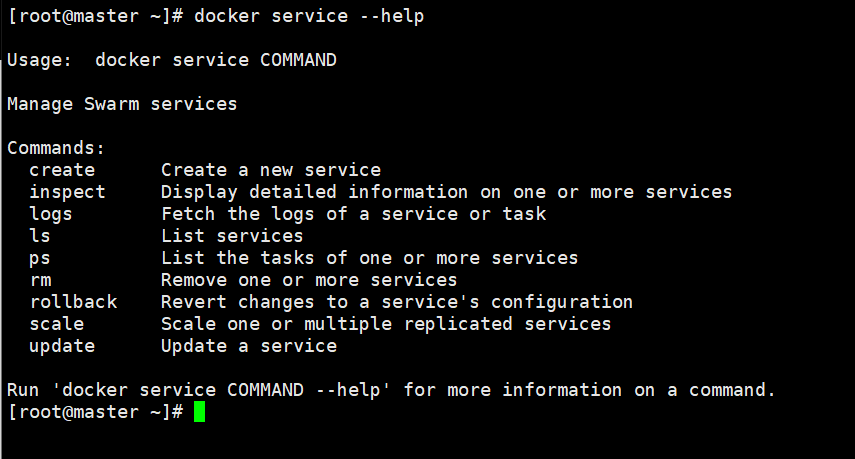This screenshot has width=855, height=459.
Task: Click 'Revert changes to a service's configuration' text
Action: coord(397,302)
